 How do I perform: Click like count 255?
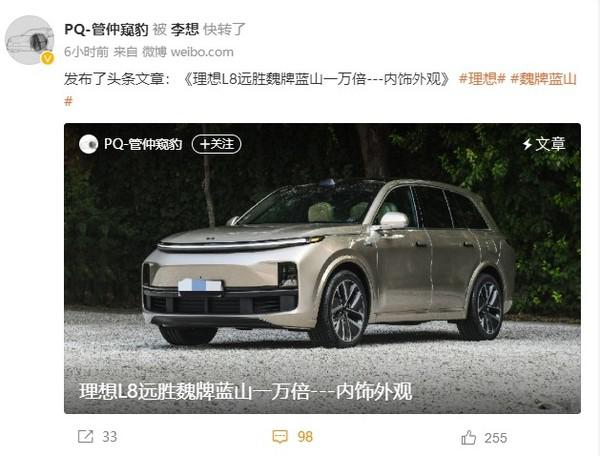(496, 438)
